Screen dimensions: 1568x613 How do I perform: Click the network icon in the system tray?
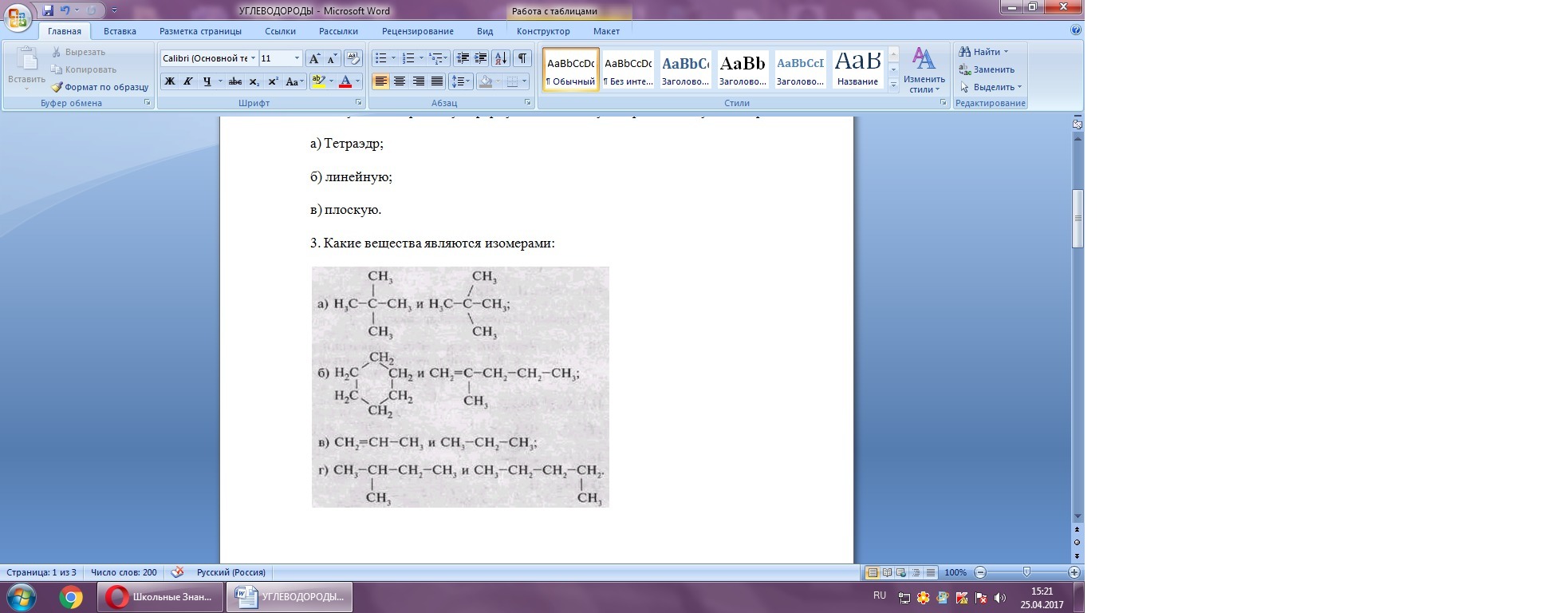904,598
